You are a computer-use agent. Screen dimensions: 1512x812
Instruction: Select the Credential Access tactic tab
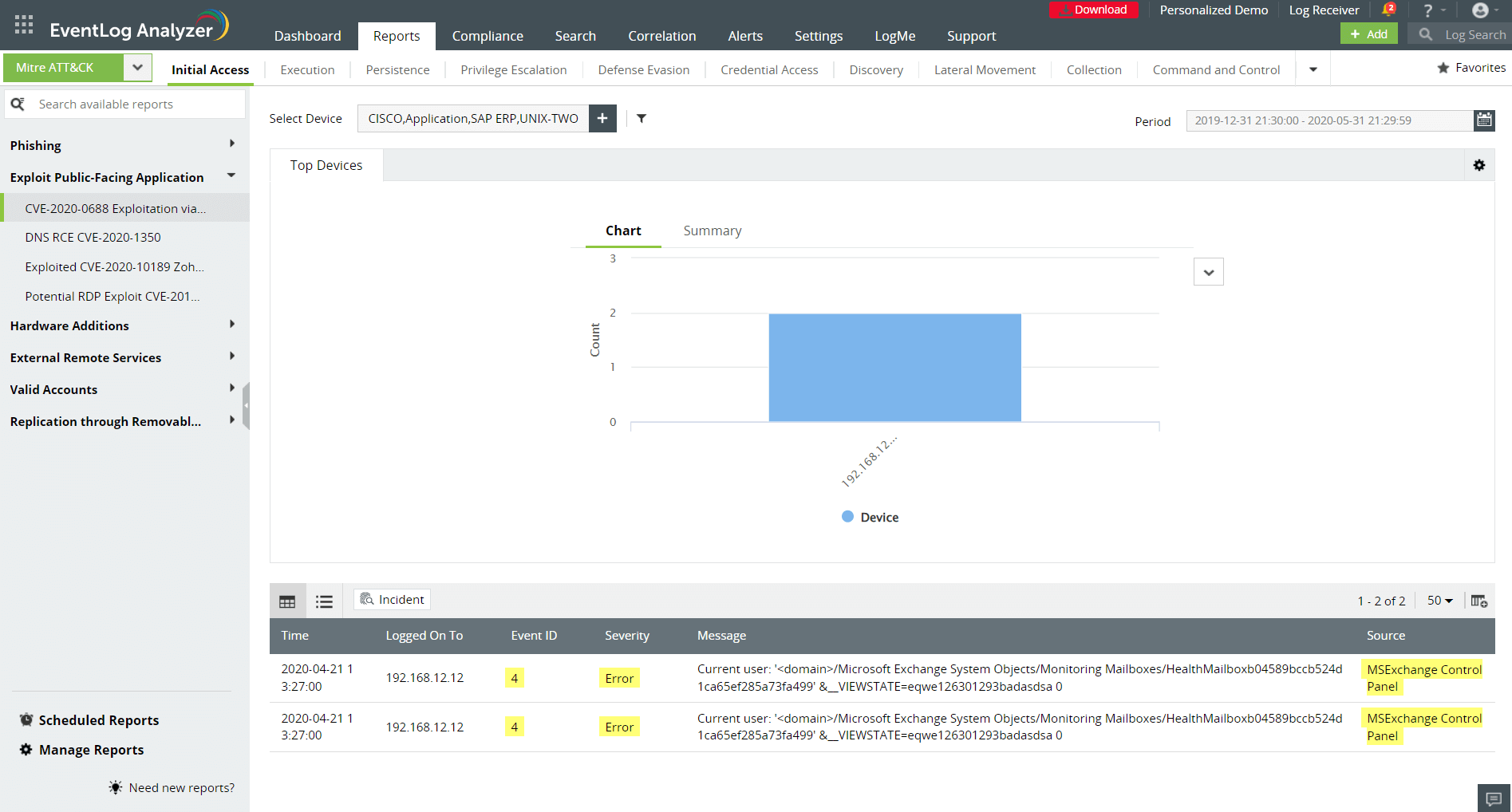769,70
